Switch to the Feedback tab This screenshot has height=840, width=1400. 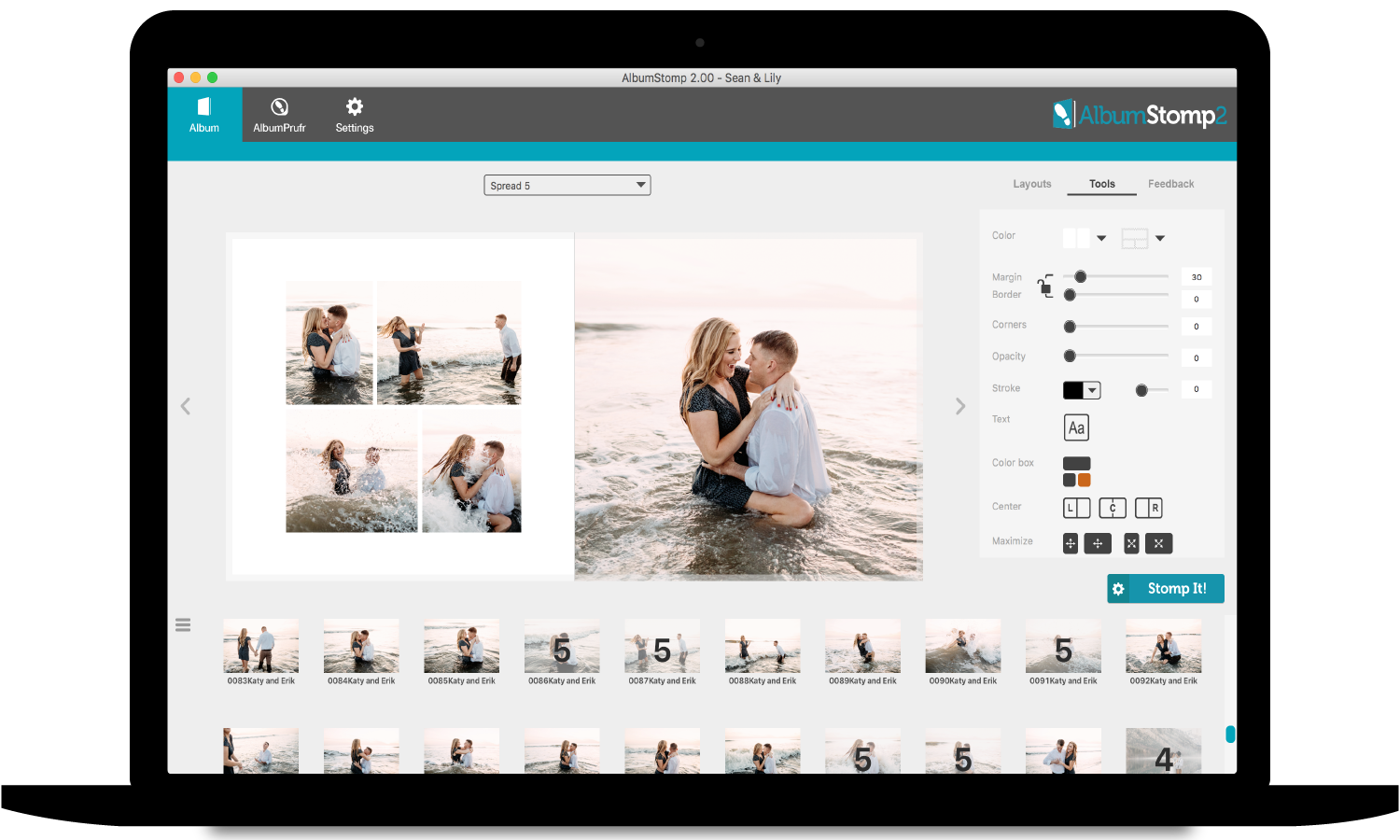tap(1170, 184)
